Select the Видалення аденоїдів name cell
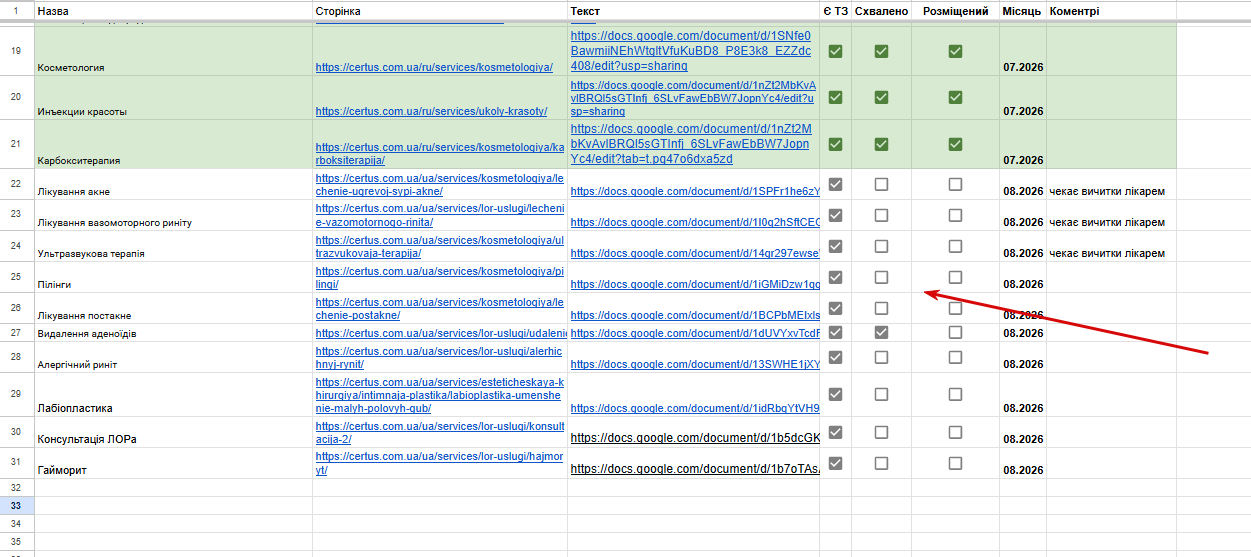The height and width of the screenshot is (557, 1251). [x=173, y=333]
